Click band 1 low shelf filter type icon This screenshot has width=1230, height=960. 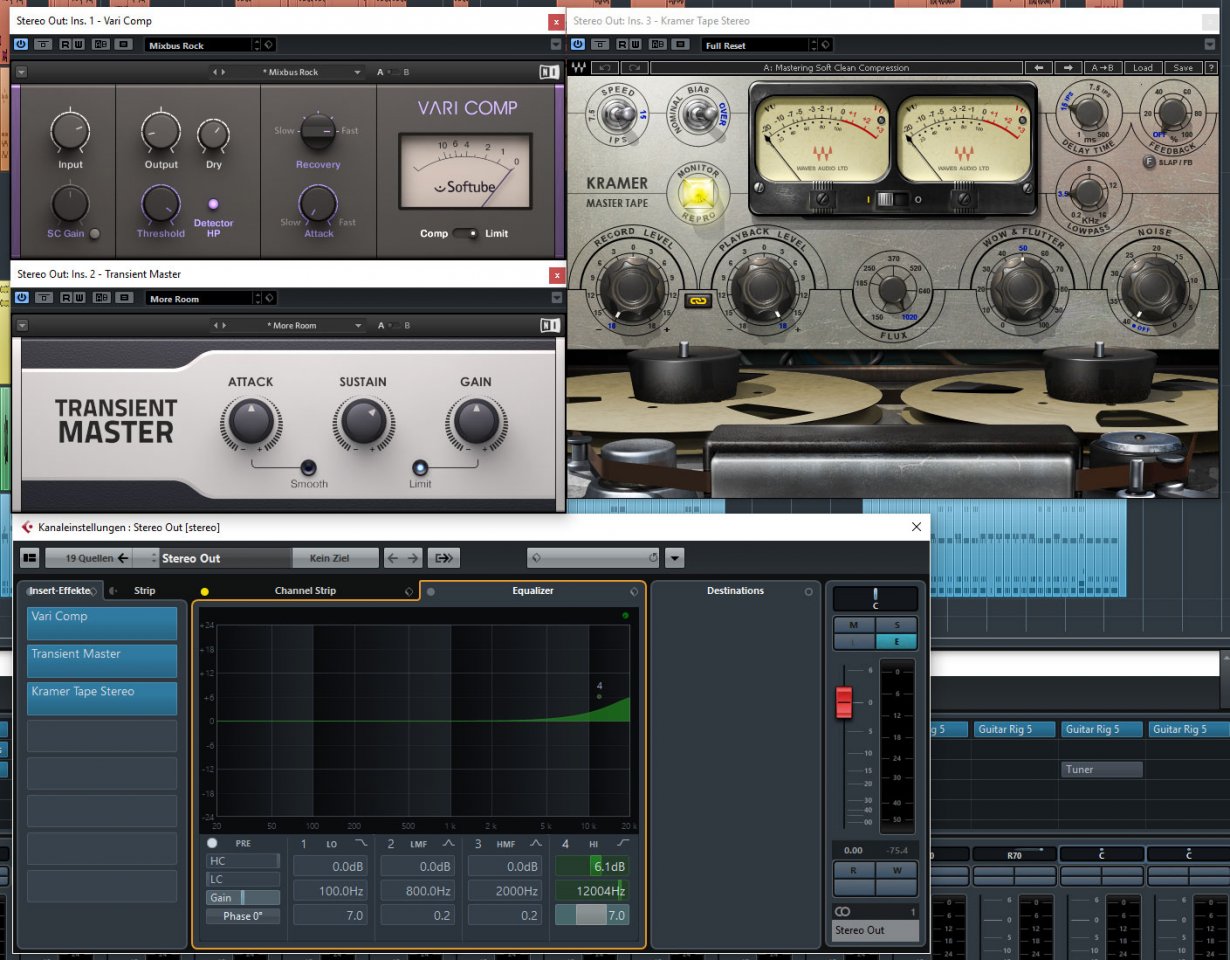point(361,844)
